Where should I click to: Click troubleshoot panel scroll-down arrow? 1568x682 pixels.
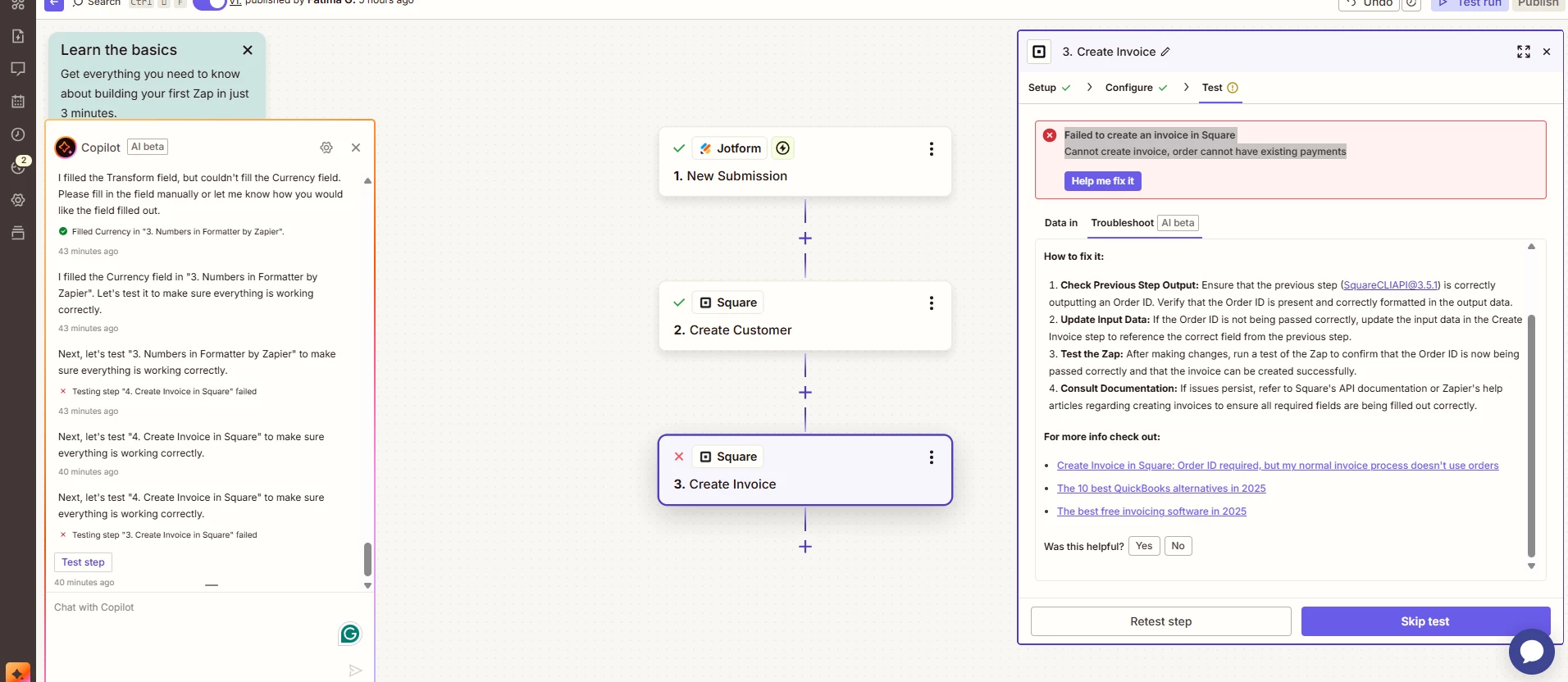(x=1531, y=566)
